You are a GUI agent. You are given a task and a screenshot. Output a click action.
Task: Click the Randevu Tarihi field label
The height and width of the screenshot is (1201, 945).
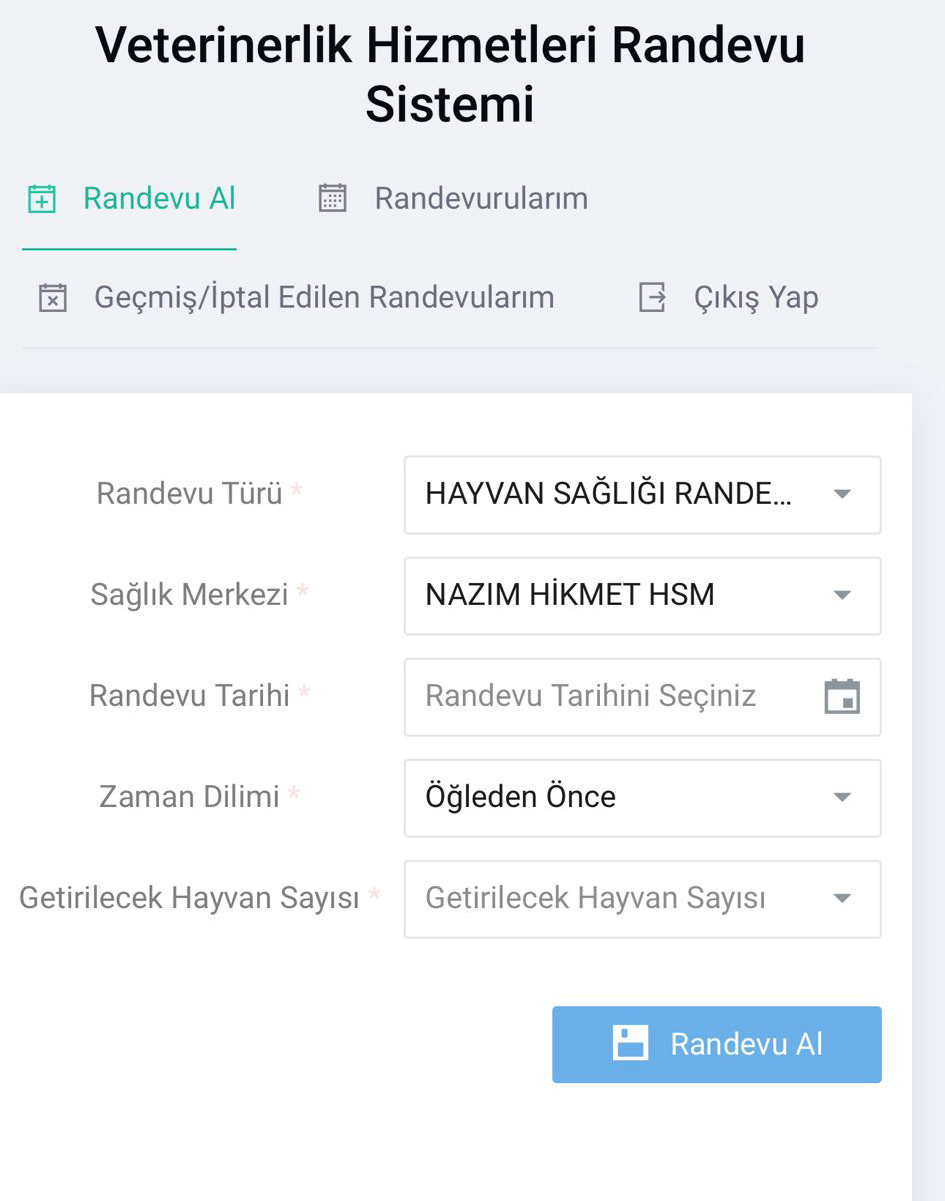tap(189, 696)
